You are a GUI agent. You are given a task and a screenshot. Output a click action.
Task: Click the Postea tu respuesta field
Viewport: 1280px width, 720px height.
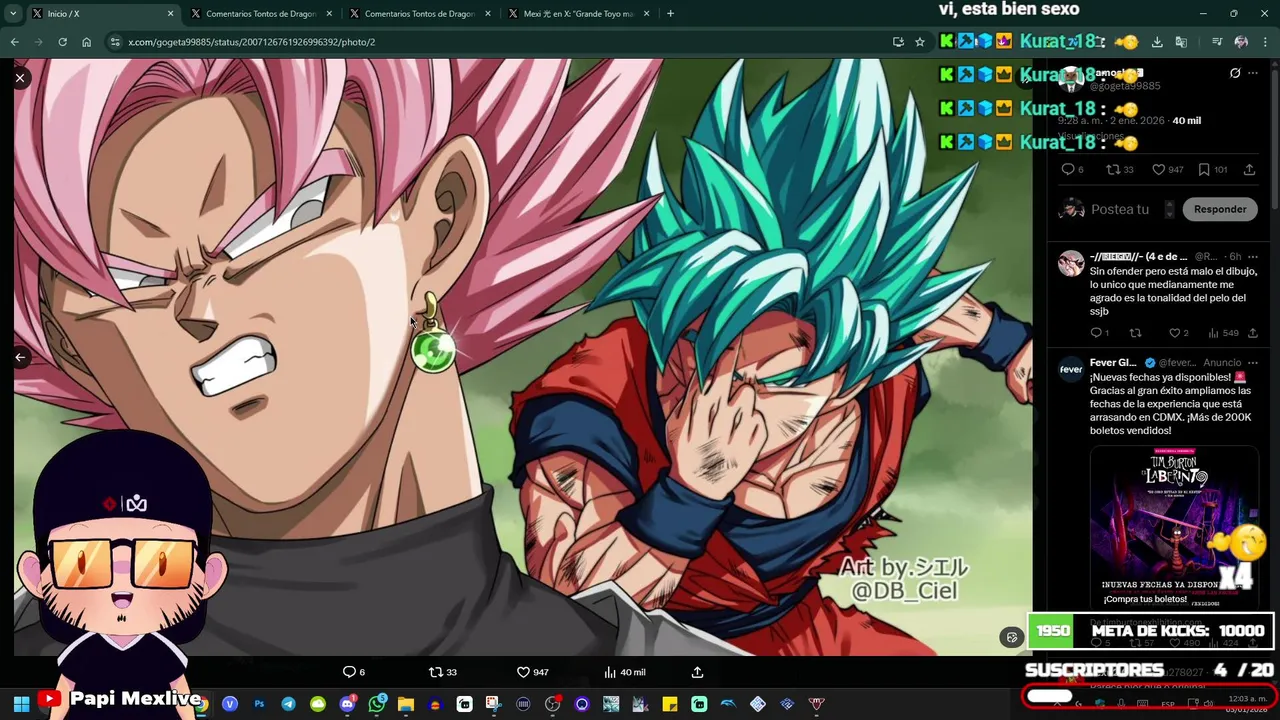coord(1120,209)
